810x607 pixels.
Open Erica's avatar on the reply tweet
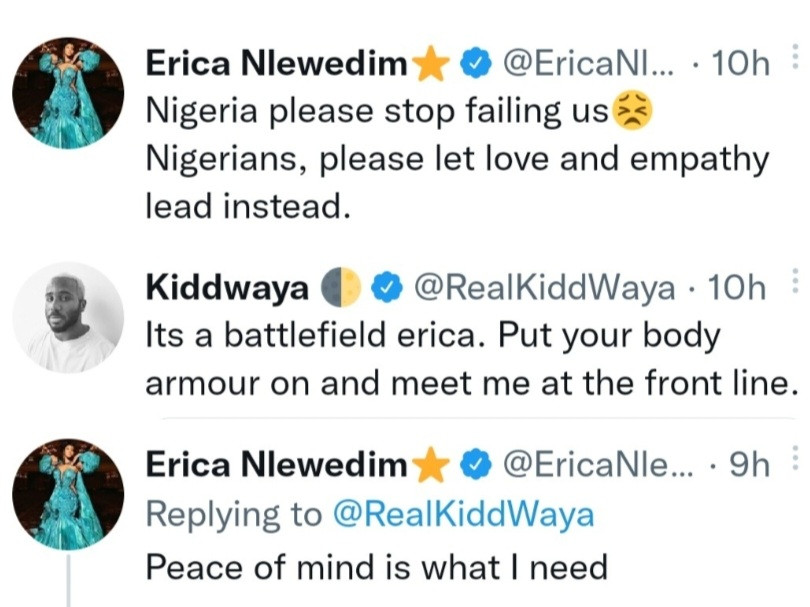click(68, 494)
